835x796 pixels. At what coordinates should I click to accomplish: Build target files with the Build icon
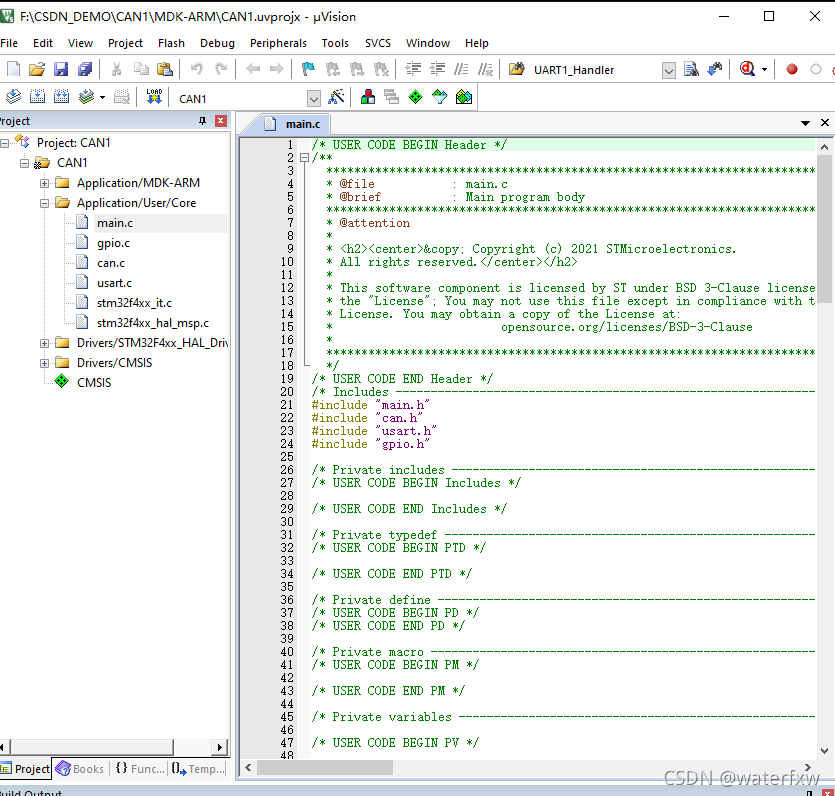[37, 97]
